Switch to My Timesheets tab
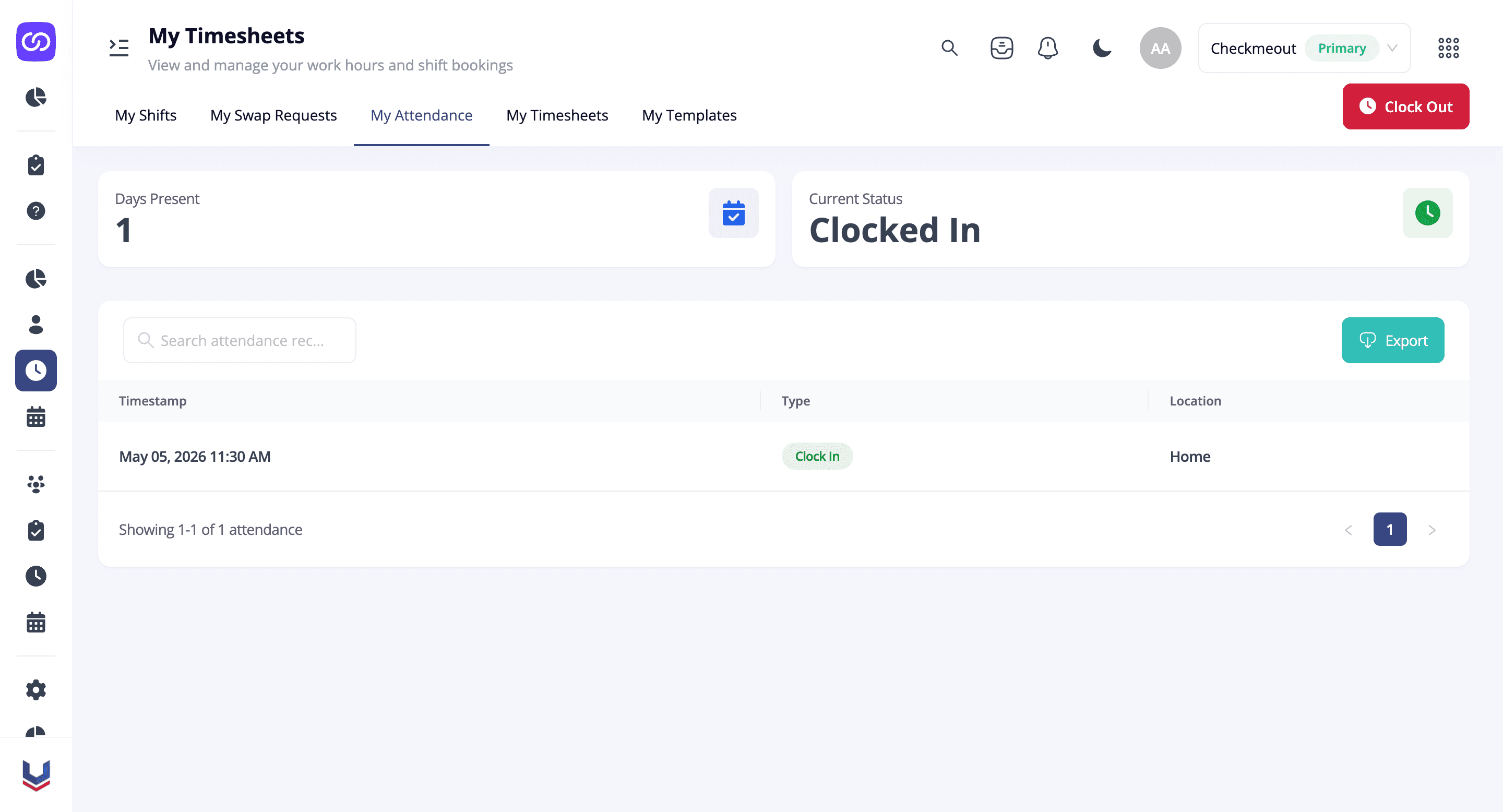 click(557, 115)
